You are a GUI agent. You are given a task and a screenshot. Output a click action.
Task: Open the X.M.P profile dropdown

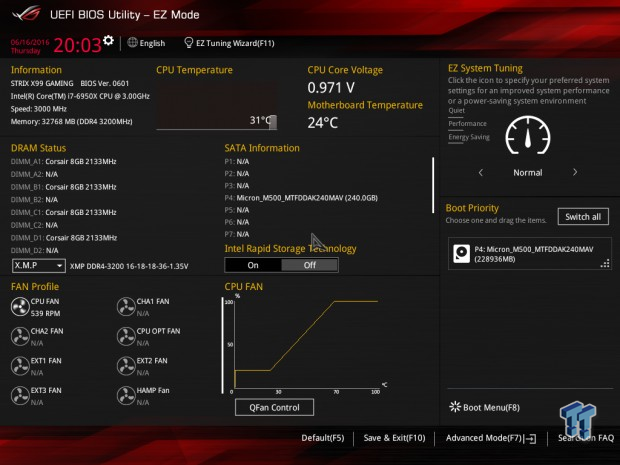point(39,265)
